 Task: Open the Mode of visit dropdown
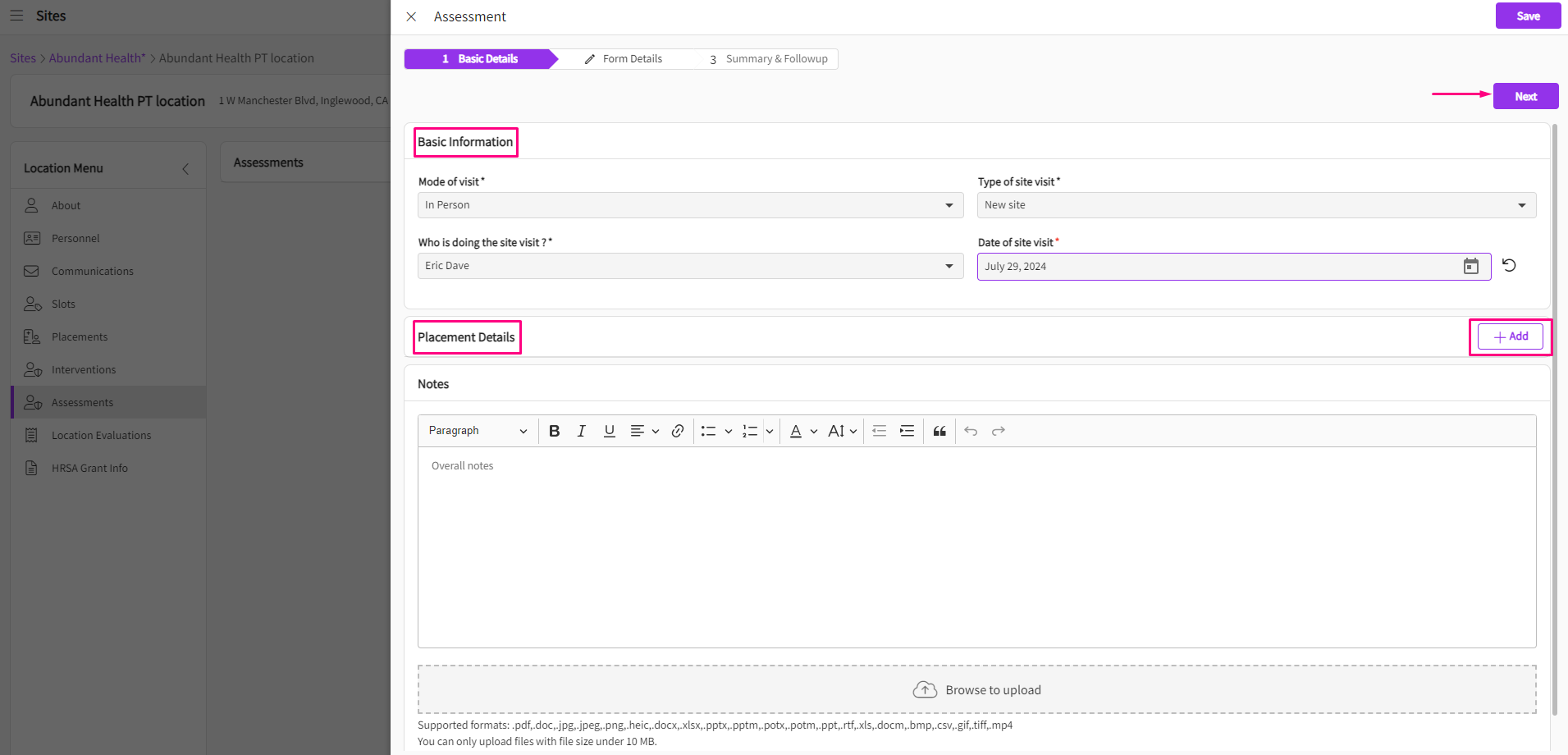pyautogui.click(x=690, y=205)
